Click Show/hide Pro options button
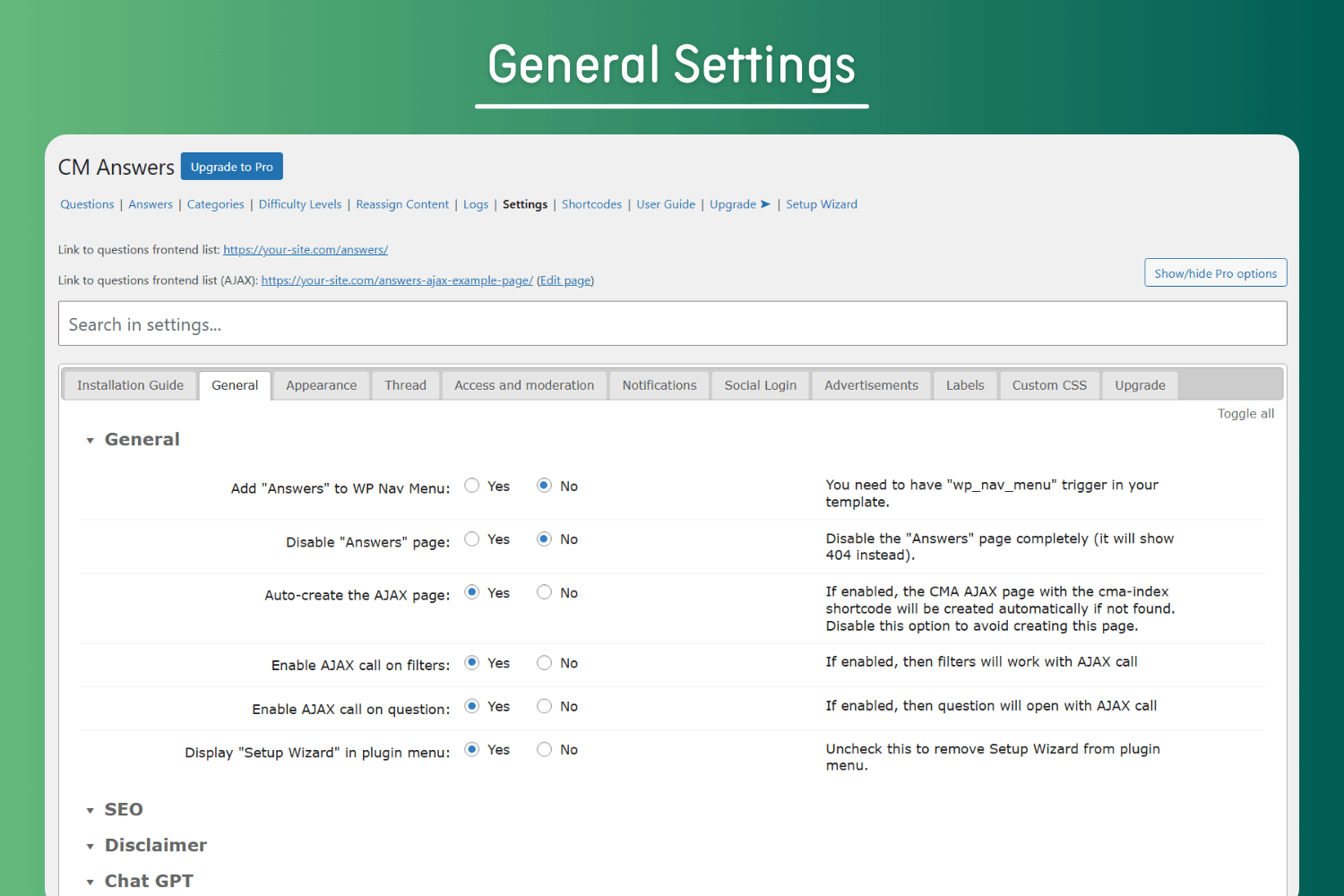 click(1215, 273)
